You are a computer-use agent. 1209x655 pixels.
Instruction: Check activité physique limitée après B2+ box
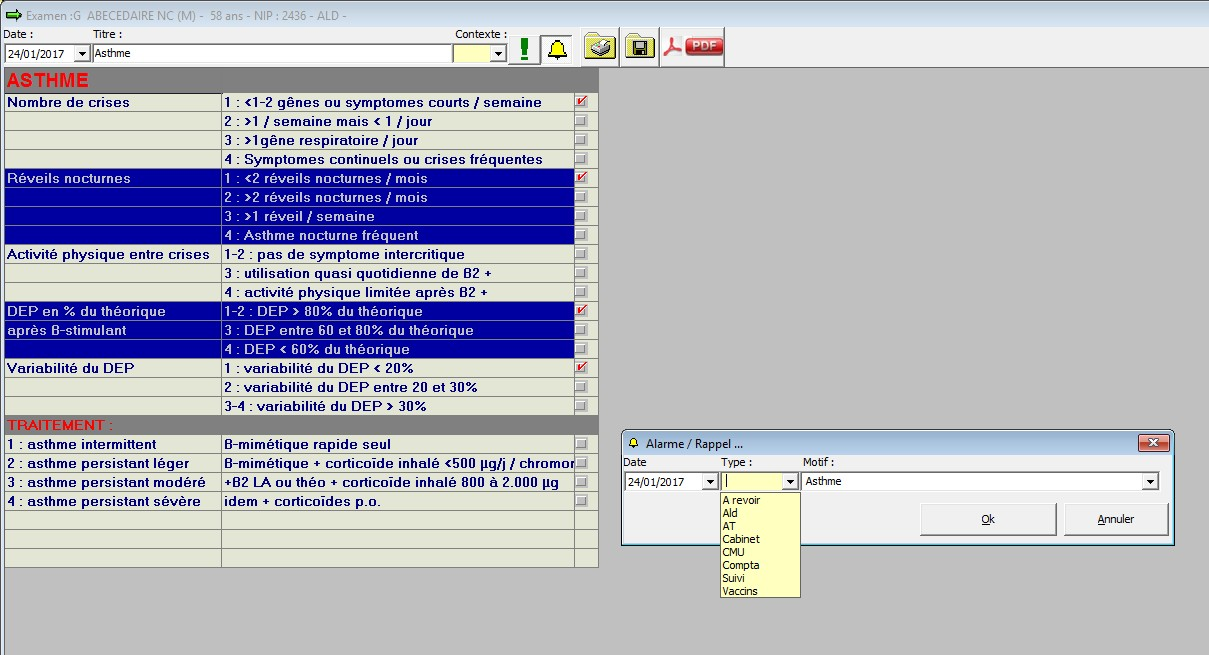pyautogui.click(x=581, y=292)
